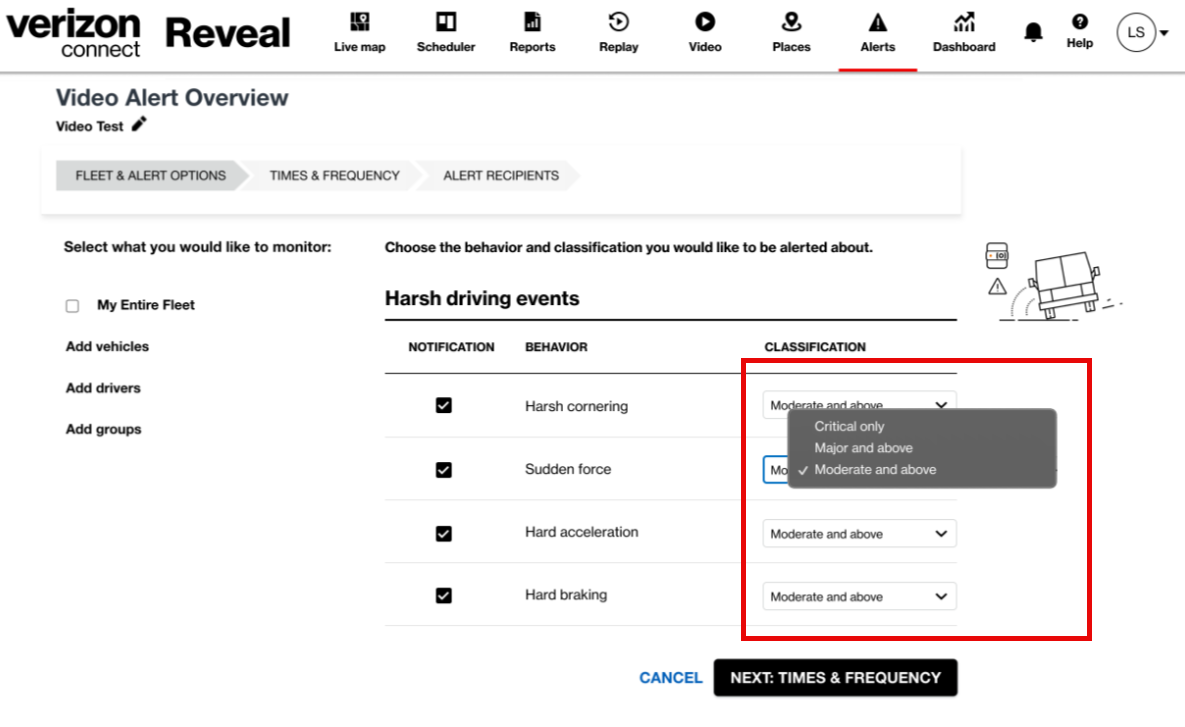The width and height of the screenshot is (1185, 727).
Task: Click the Hard acceleration behavior label
Action: (581, 532)
